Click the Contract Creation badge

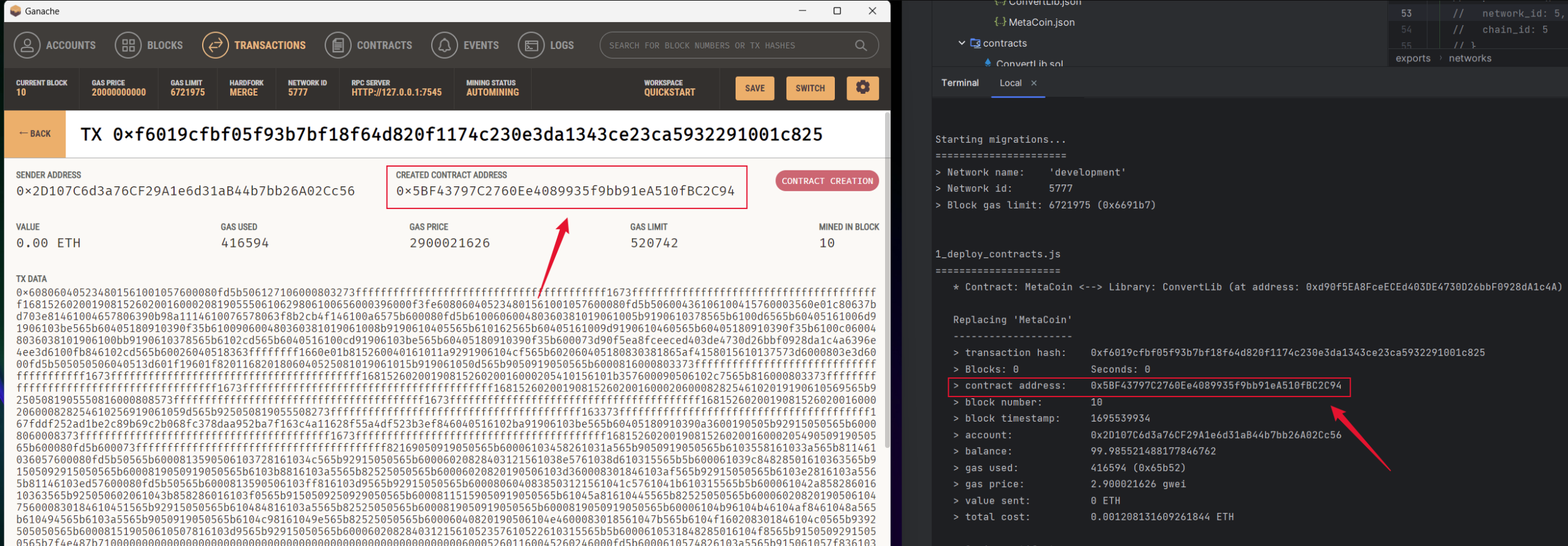tap(827, 181)
